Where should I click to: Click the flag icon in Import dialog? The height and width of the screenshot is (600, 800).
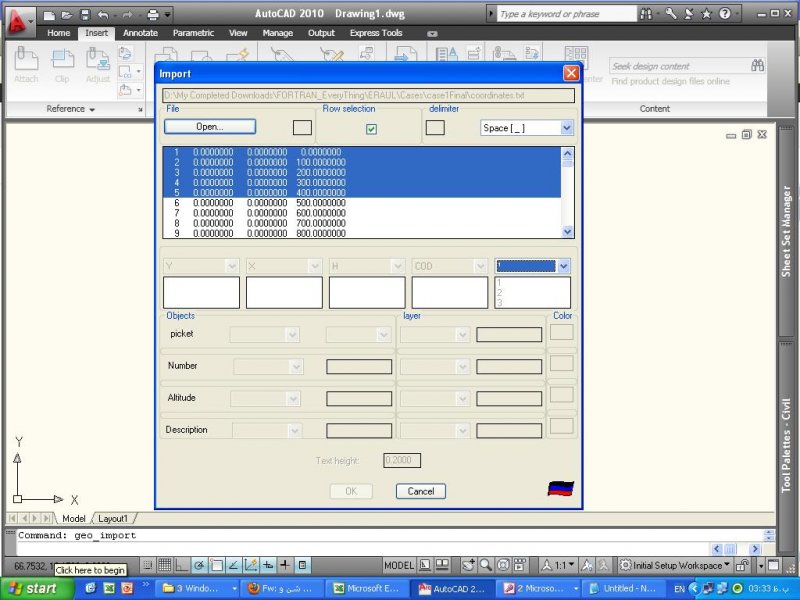[x=561, y=489]
